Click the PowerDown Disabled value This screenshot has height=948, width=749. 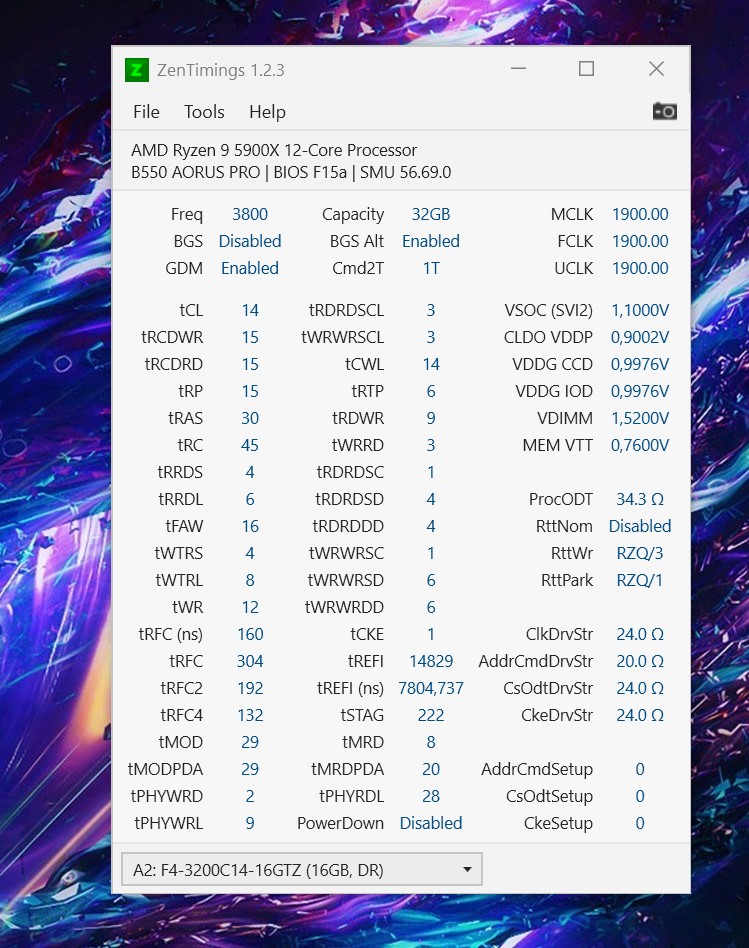tap(431, 823)
